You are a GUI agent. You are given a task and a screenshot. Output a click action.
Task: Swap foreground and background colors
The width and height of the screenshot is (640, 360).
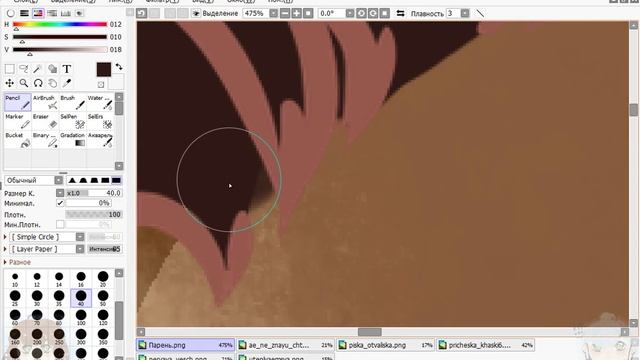pyautogui.click(x=119, y=67)
